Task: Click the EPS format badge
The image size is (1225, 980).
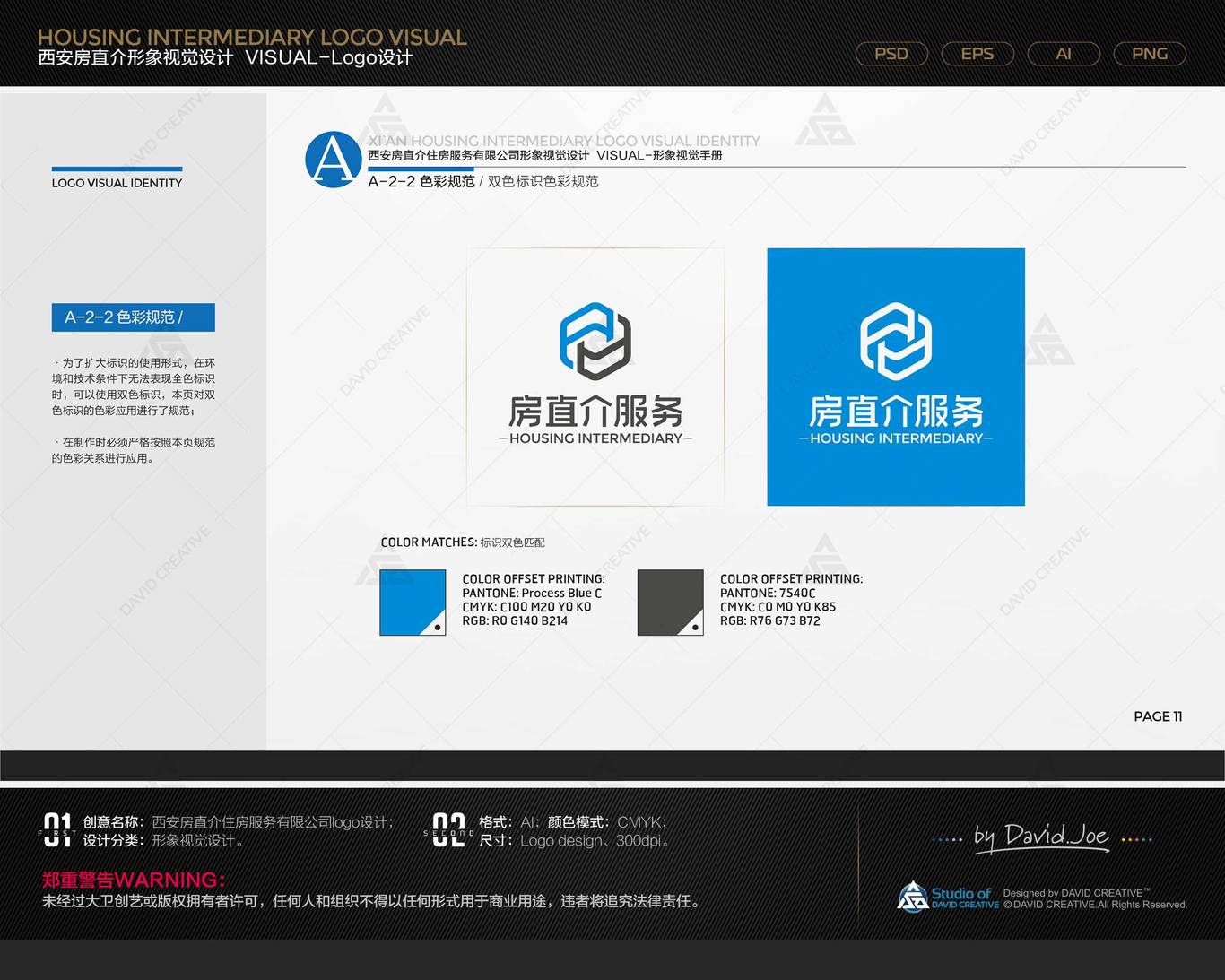Action: pos(977,54)
